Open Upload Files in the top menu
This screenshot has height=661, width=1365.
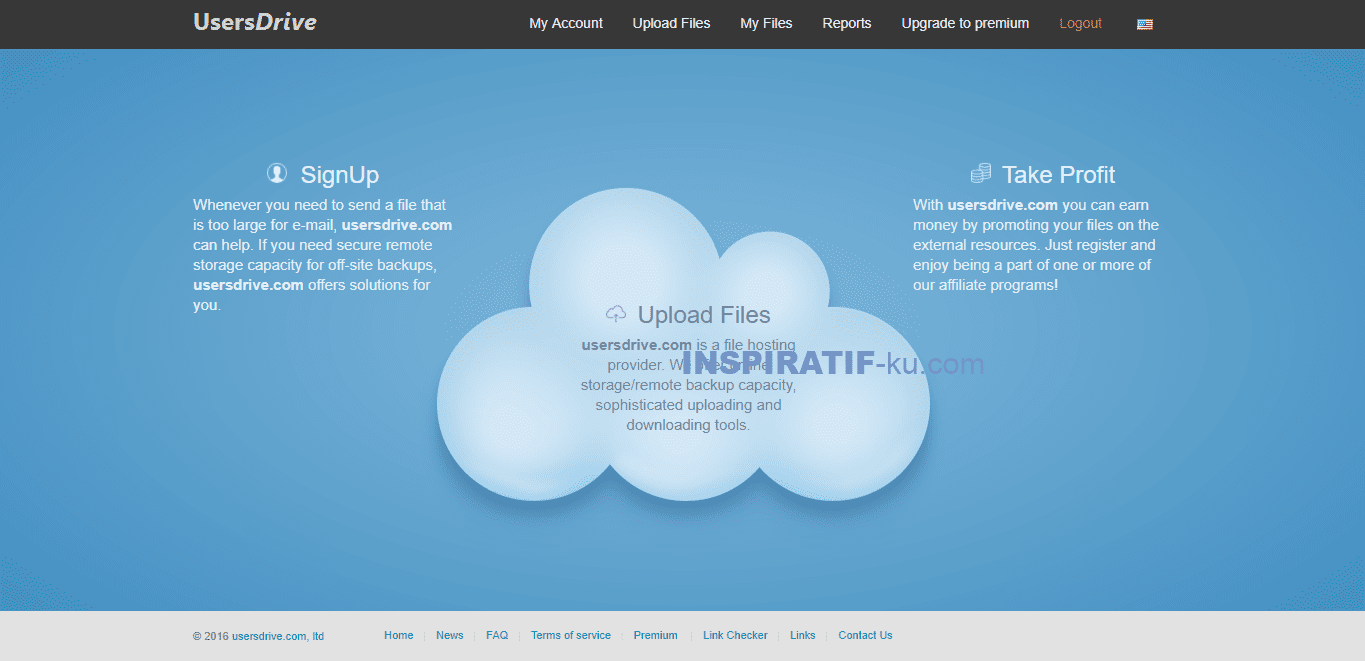click(671, 23)
